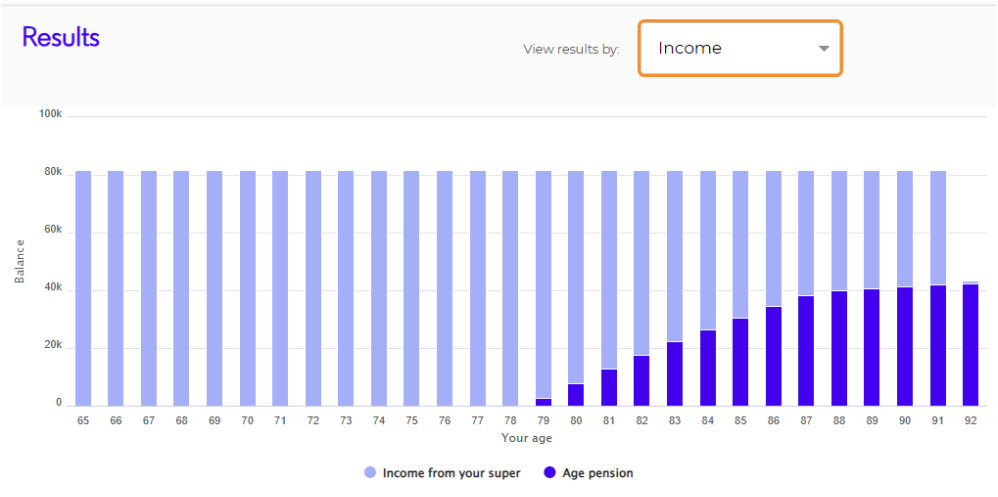Screen dimensions: 998x497
Task: Click the 'View results by:' label
Action: click(571, 50)
